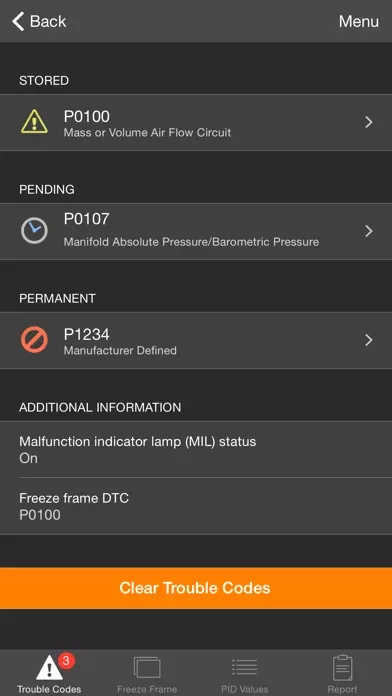Tap the PID Values list icon
This screenshot has width=392, height=696.
click(x=245, y=668)
